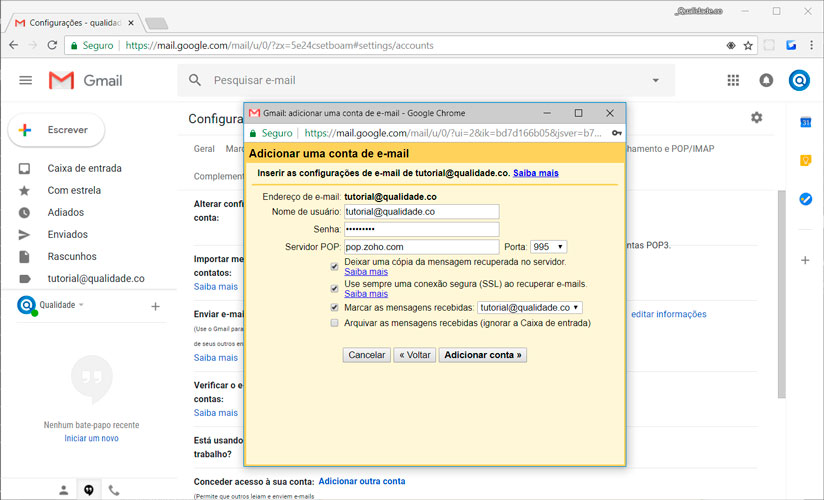Open Caixa de entrada folder
The height and width of the screenshot is (500, 824).
[x=84, y=168]
